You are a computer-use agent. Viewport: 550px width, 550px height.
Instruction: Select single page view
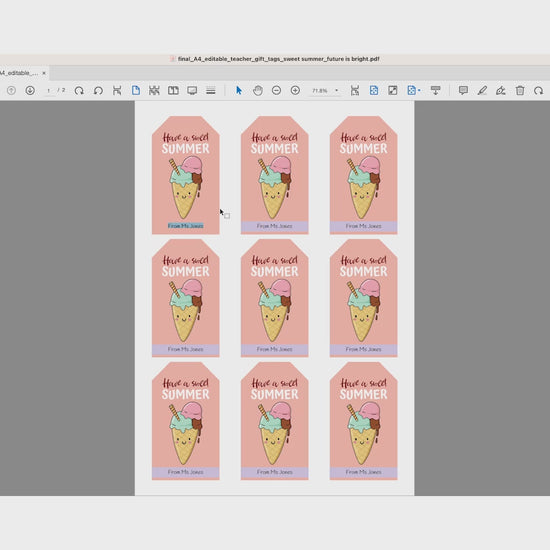tap(136, 90)
